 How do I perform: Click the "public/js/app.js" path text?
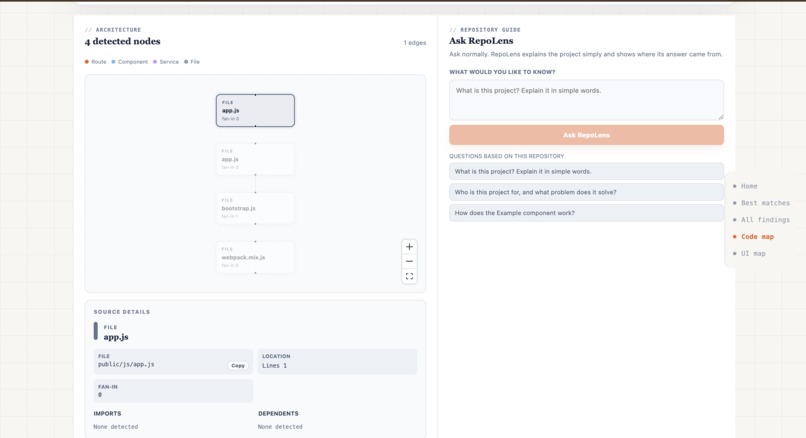126,364
